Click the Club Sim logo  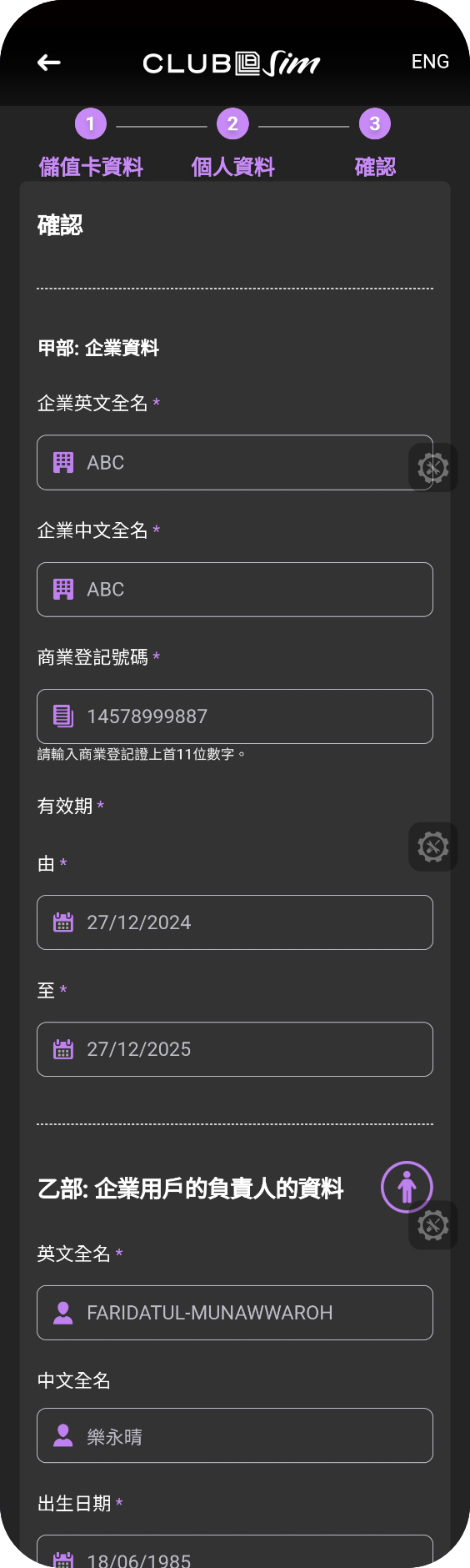[232, 63]
